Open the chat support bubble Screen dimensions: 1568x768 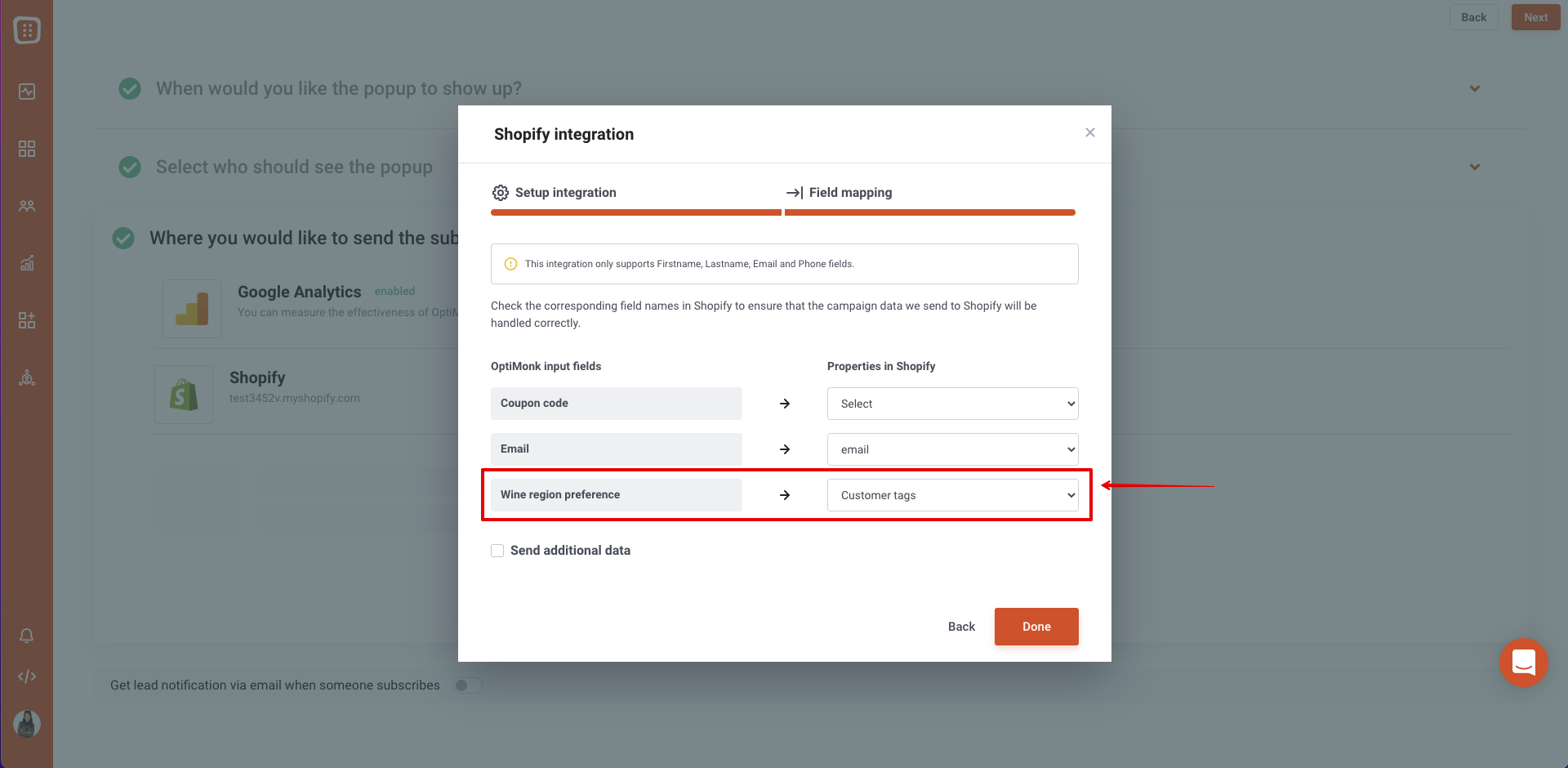pyautogui.click(x=1523, y=663)
